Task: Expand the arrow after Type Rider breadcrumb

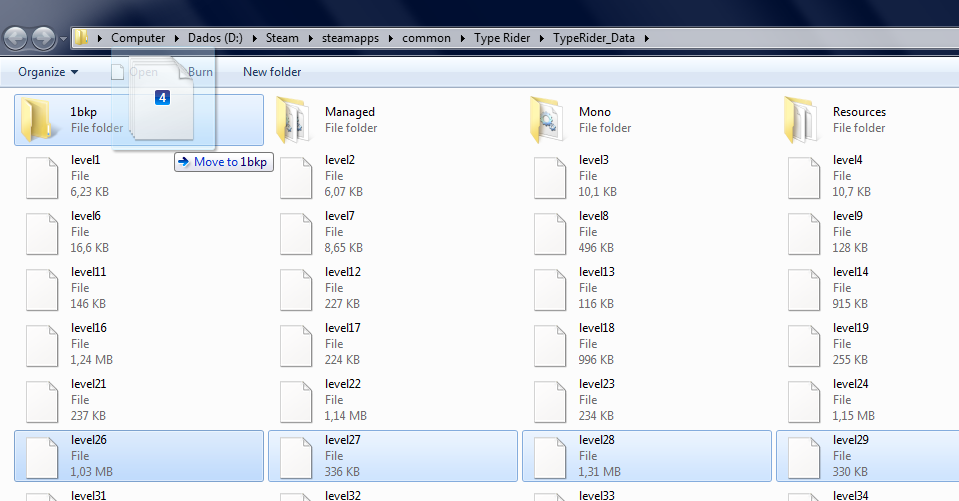Action: (x=542, y=39)
